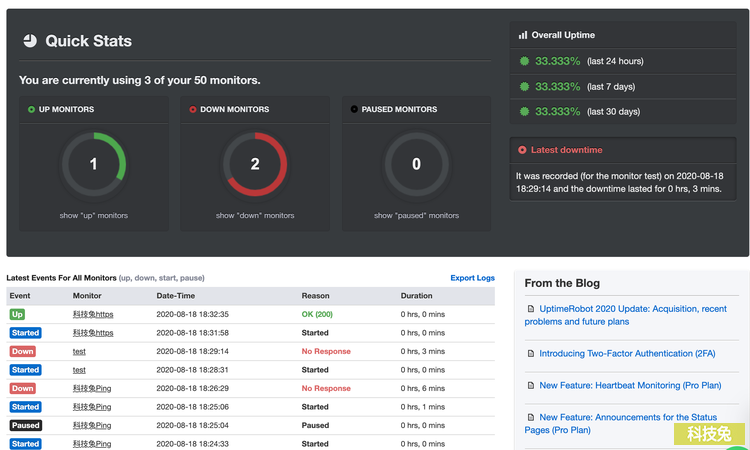The width and height of the screenshot is (750, 450).
Task: Click the Overall Uptime bar chart icon
Action: [x=523, y=35]
